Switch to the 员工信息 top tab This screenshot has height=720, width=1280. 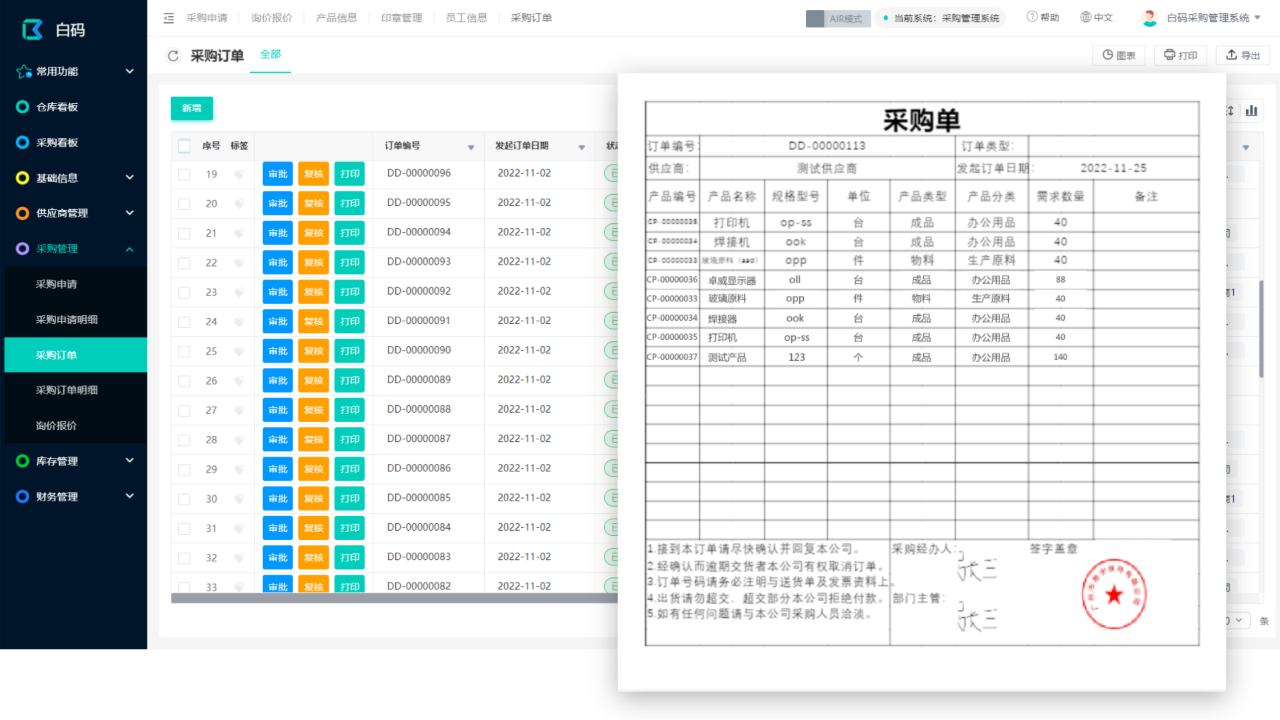pos(466,18)
